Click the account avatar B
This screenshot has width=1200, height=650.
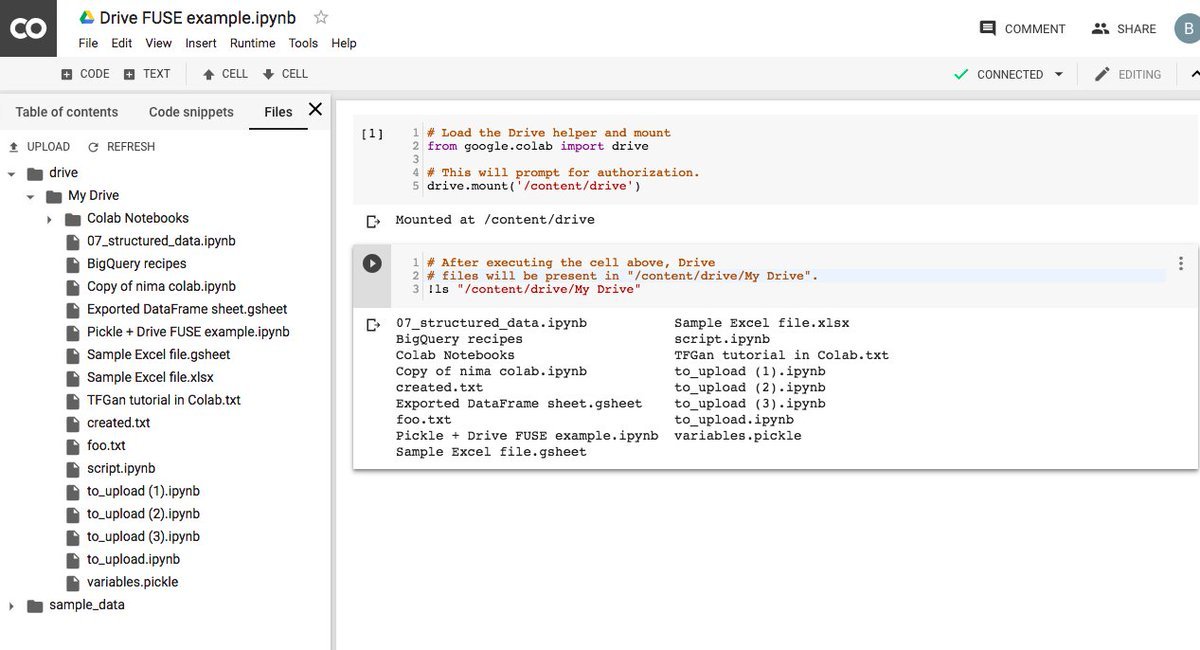coord(1187,29)
